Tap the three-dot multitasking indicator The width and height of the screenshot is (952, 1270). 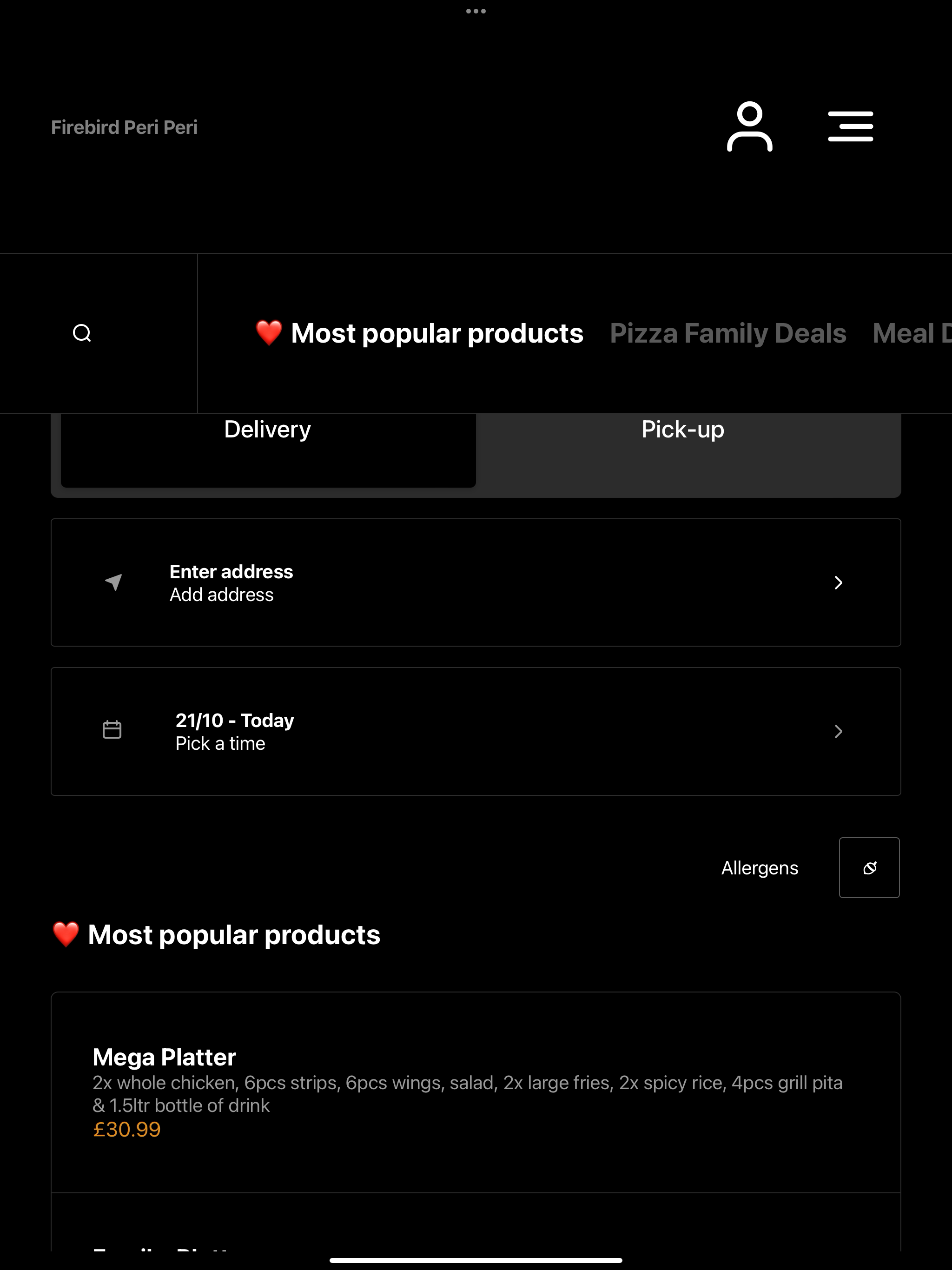[476, 11]
